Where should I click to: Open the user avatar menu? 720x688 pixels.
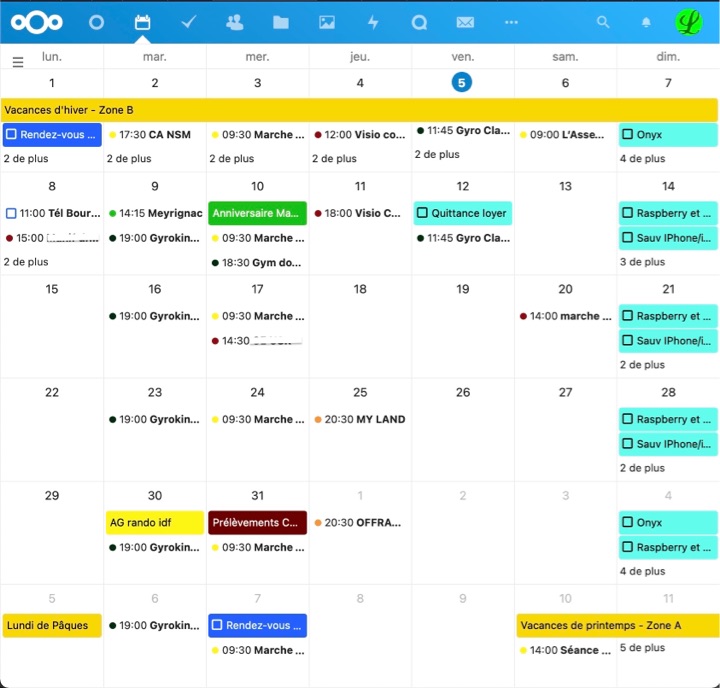point(688,22)
